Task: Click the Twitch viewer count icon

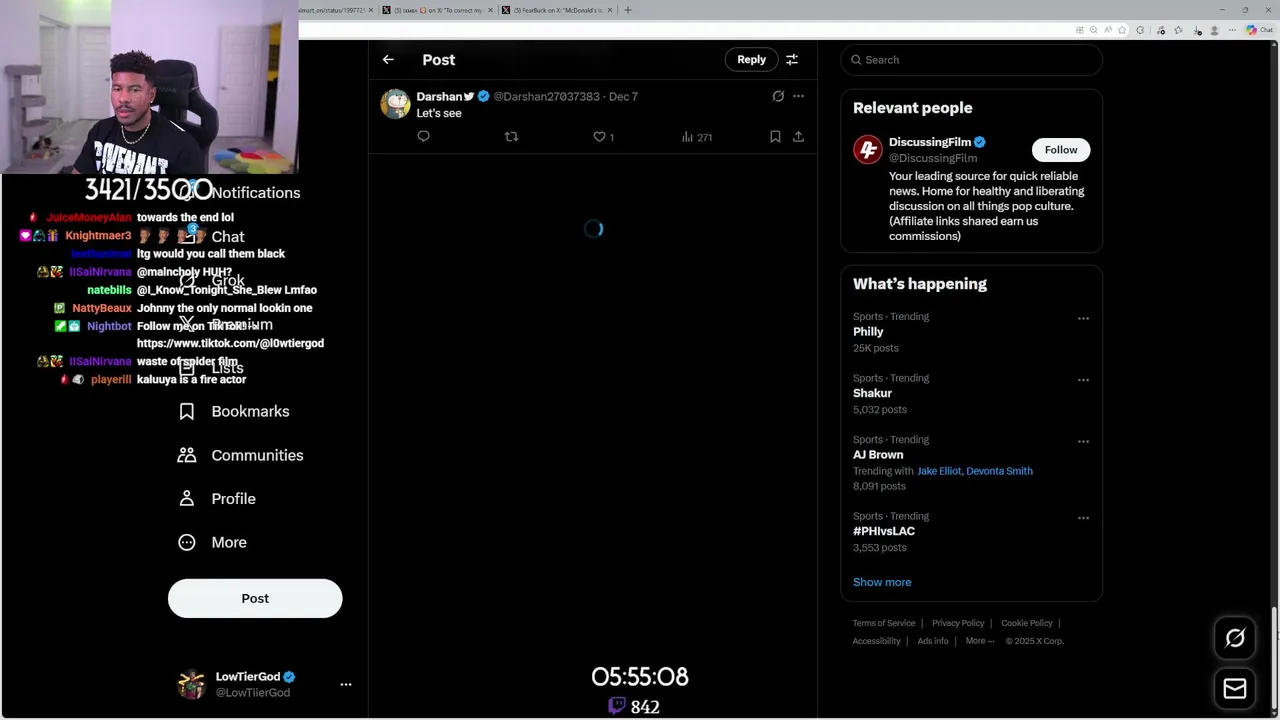Action: (x=617, y=706)
